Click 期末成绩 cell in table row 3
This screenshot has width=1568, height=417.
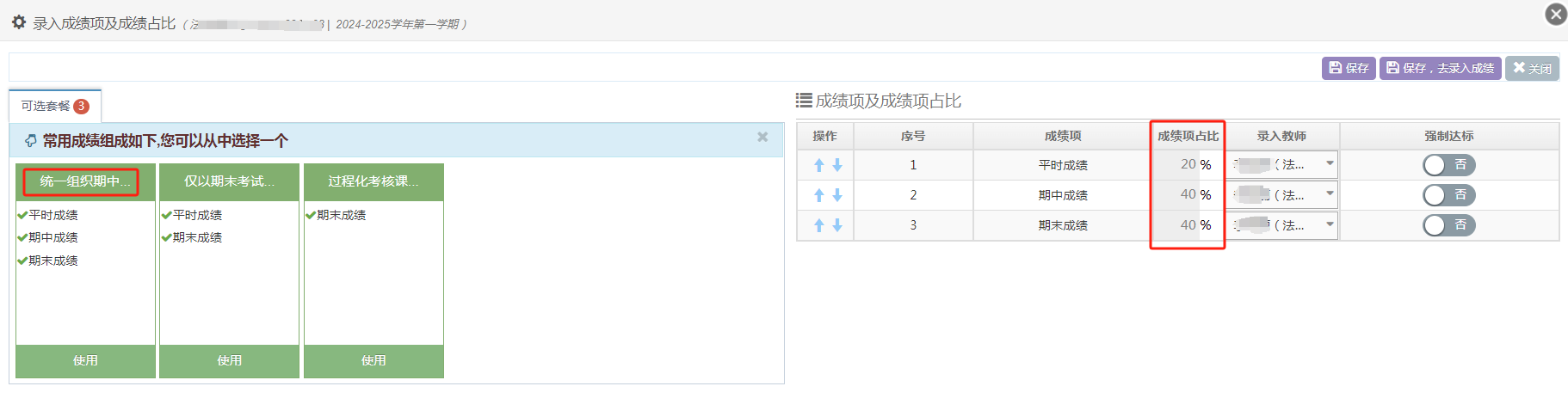click(x=1063, y=225)
